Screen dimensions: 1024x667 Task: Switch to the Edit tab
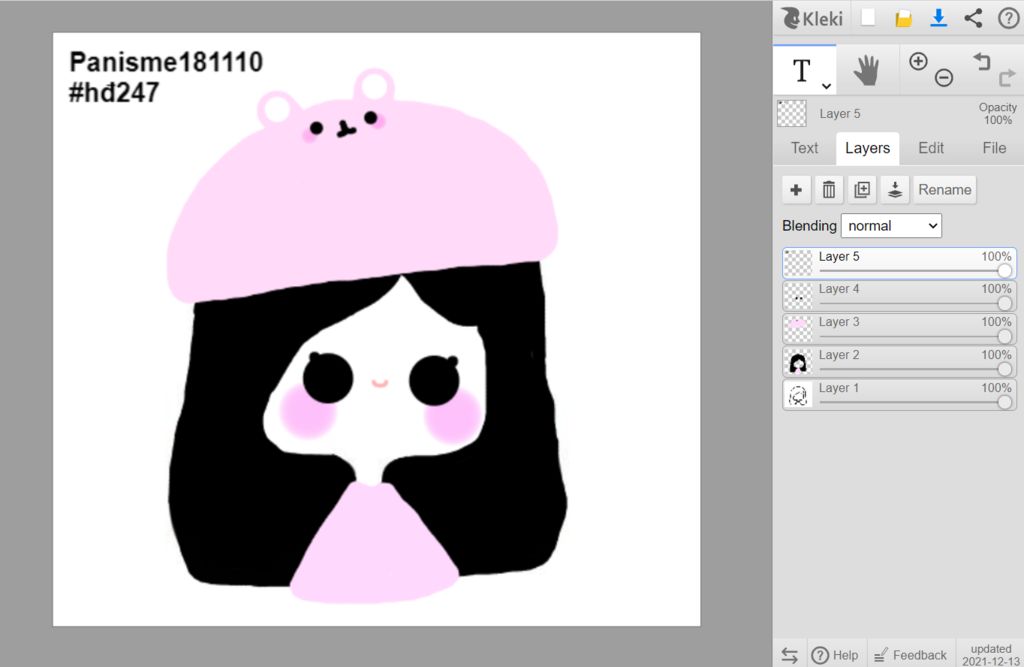tap(931, 148)
